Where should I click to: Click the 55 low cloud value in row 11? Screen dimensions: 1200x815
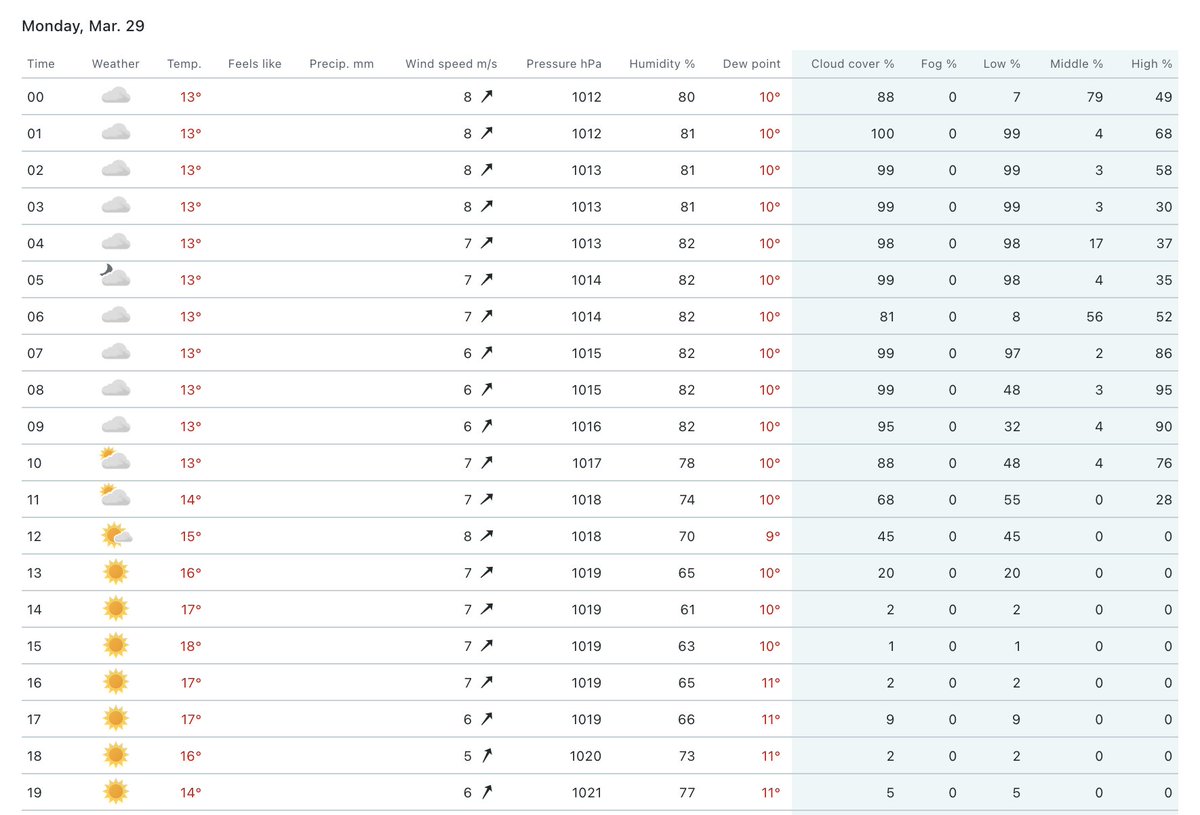pos(1012,499)
